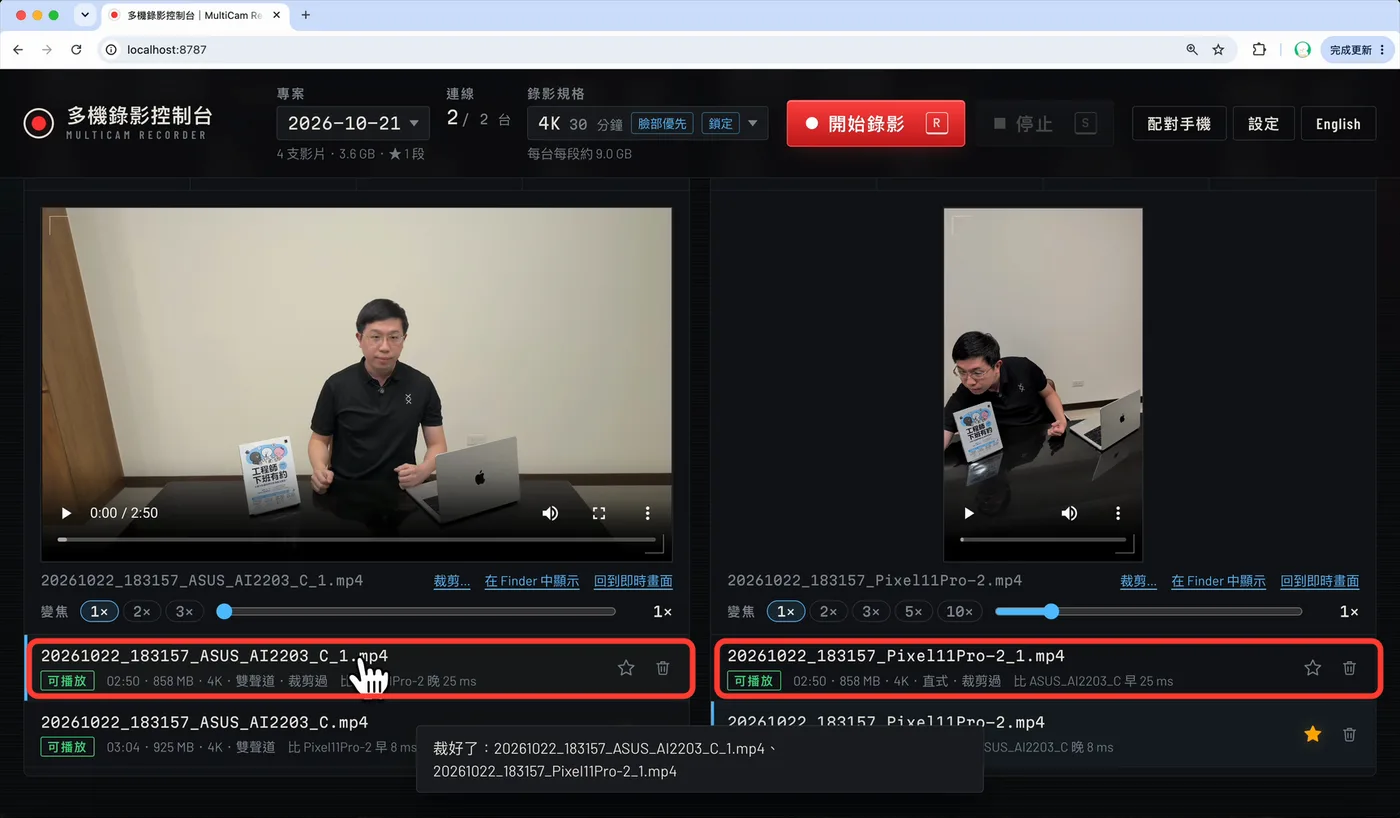The height and width of the screenshot is (818, 1400).
Task: Click the red Start Recording button
Action: [x=876, y=123]
